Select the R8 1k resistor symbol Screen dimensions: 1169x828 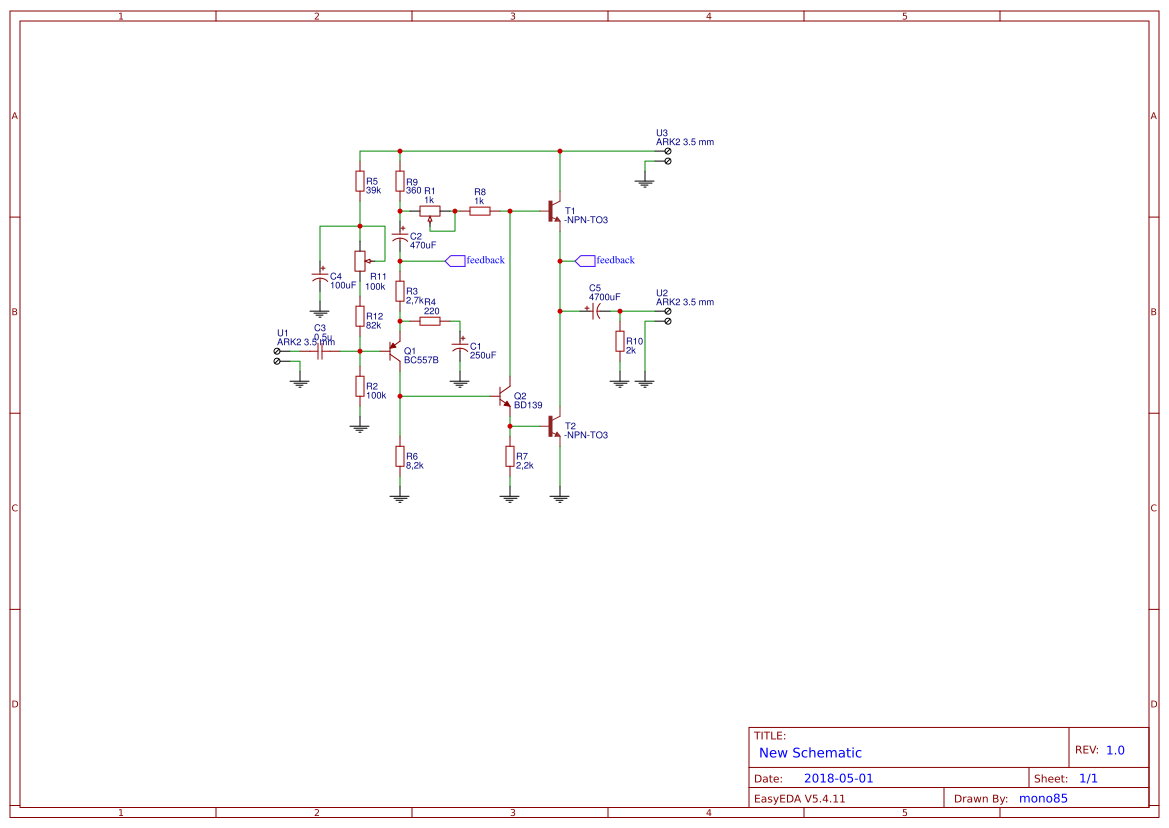(480, 211)
